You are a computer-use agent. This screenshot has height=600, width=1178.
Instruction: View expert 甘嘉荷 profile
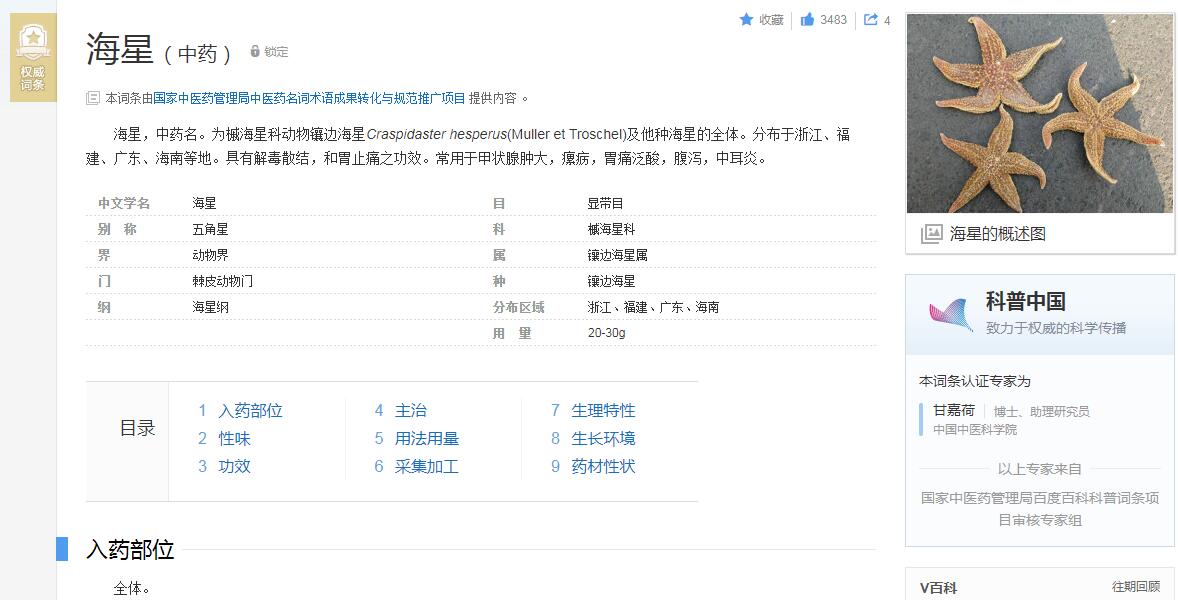coord(954,411)
